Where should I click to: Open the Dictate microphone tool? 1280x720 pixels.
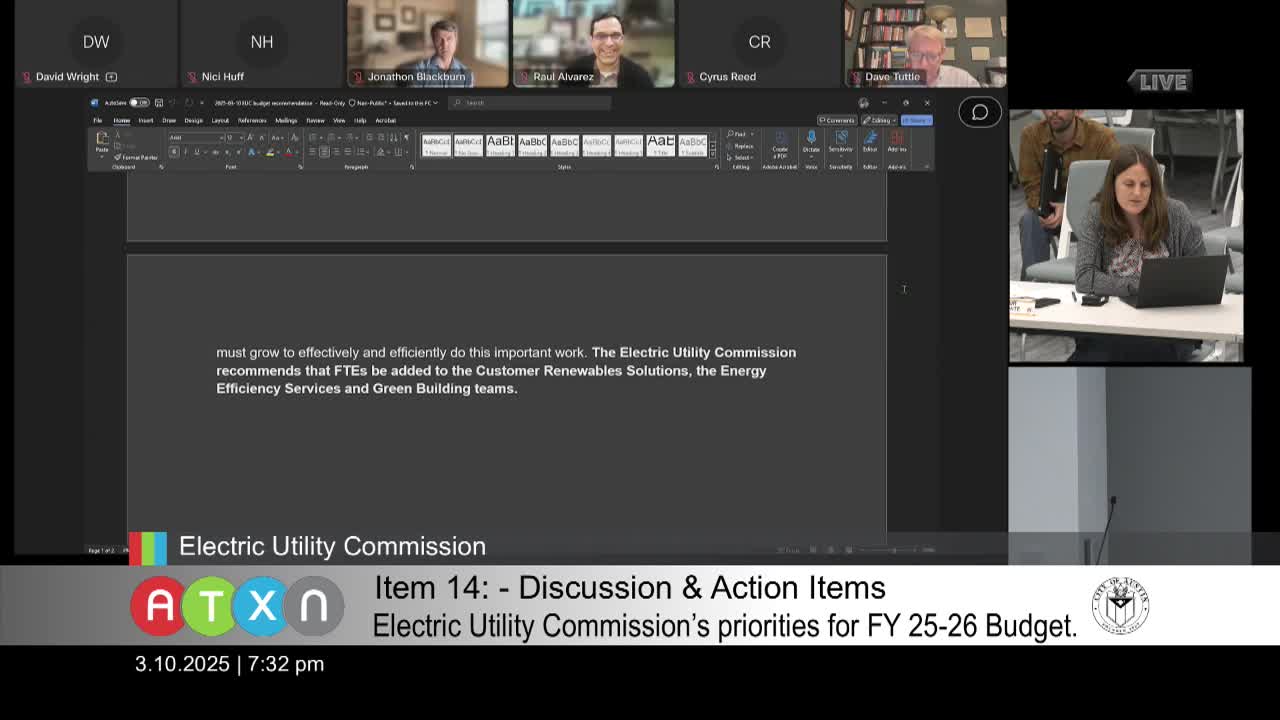click(811, 139)
